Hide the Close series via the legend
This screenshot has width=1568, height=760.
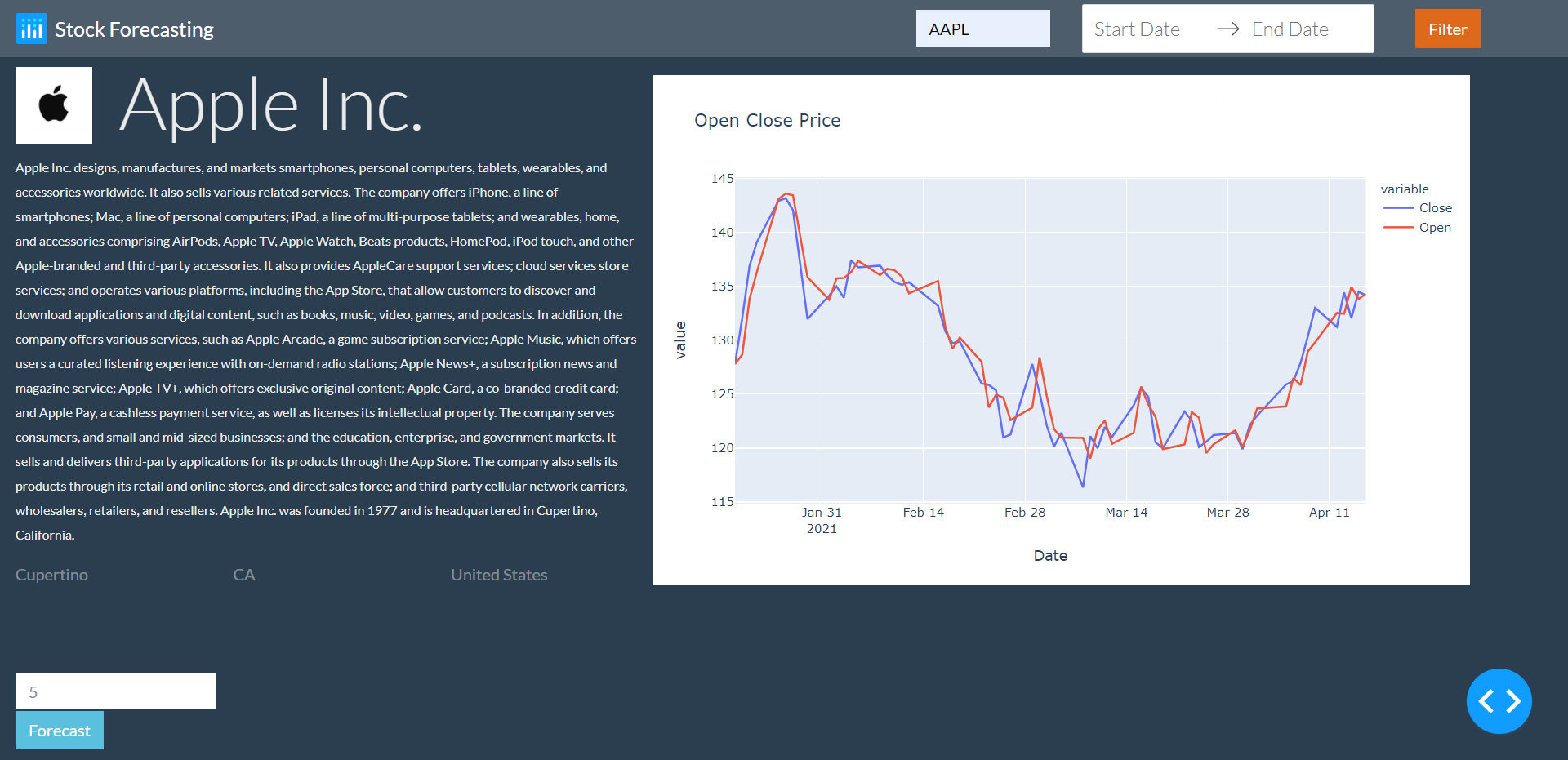[1436, 207]
